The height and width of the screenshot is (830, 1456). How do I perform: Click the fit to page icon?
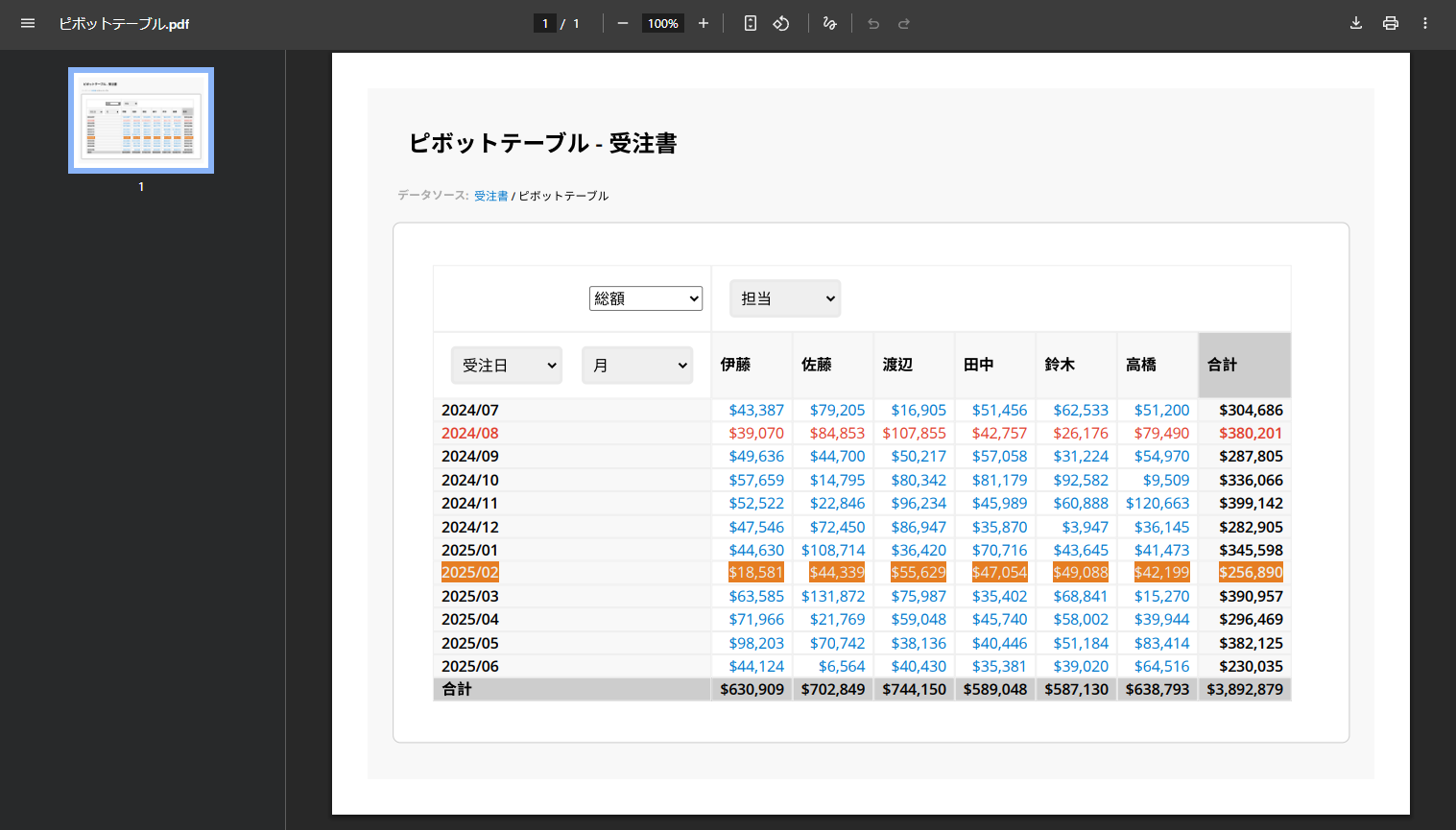click(751, 23)
